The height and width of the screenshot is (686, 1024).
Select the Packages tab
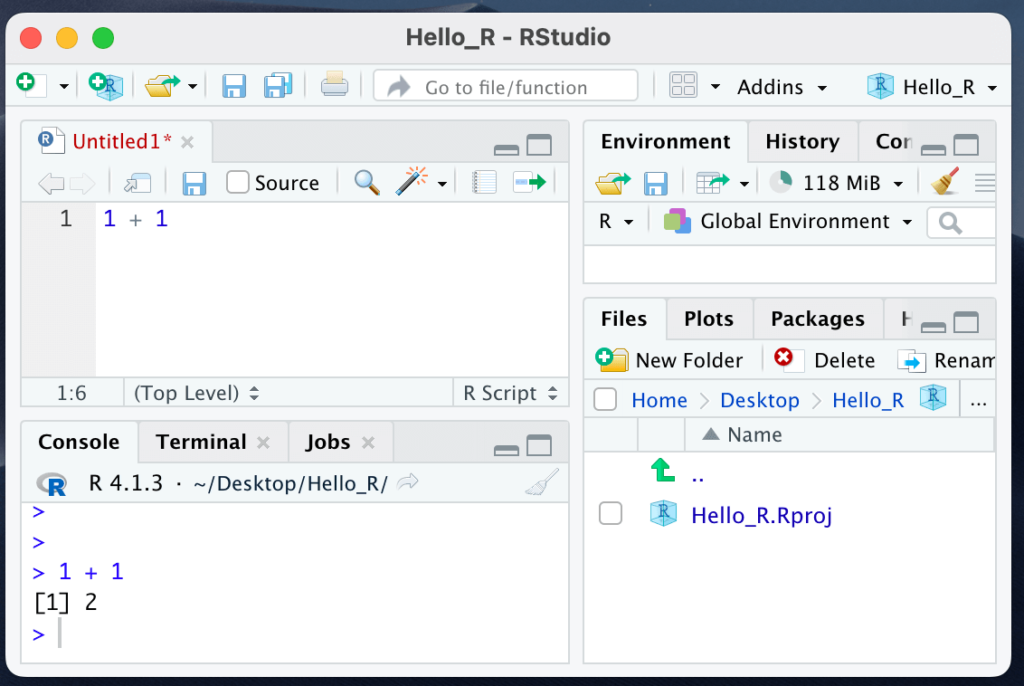818,319
